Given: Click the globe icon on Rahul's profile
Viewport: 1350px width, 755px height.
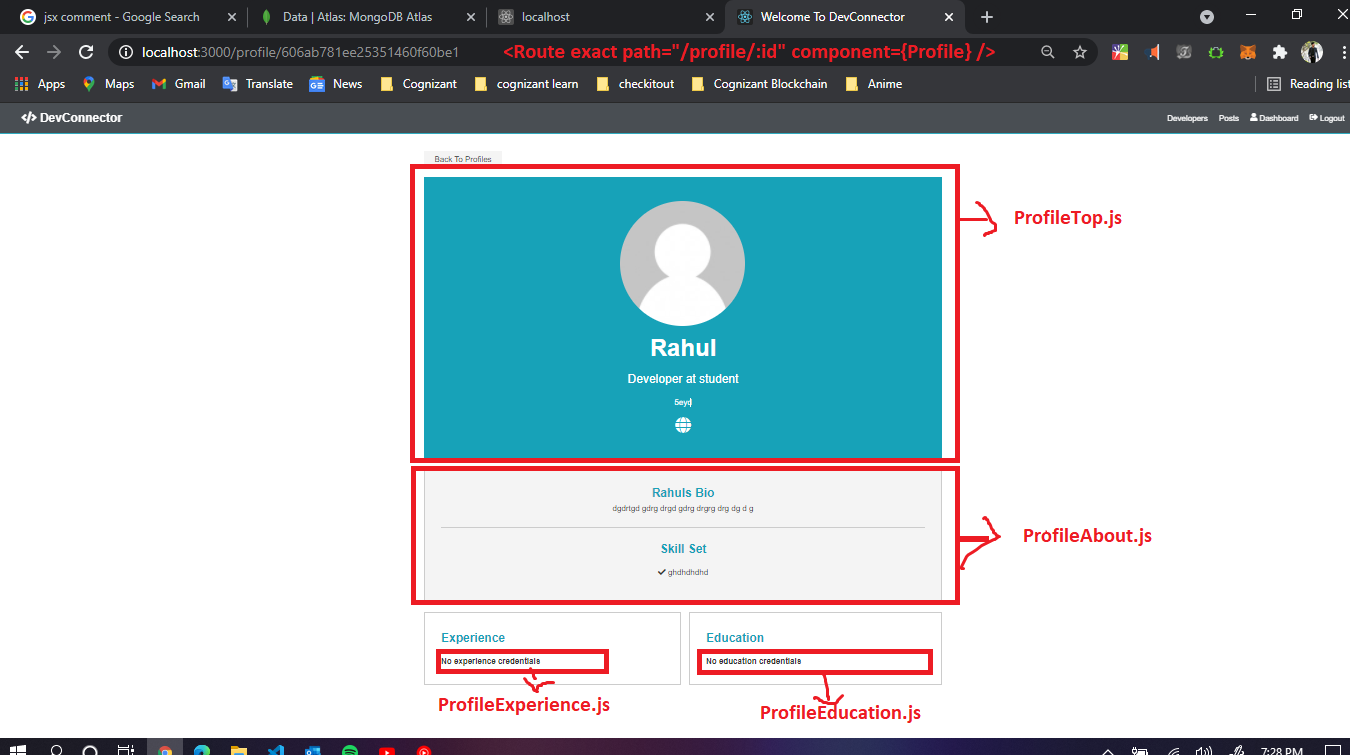Looking at the screenshot, I should pos(682,423).
